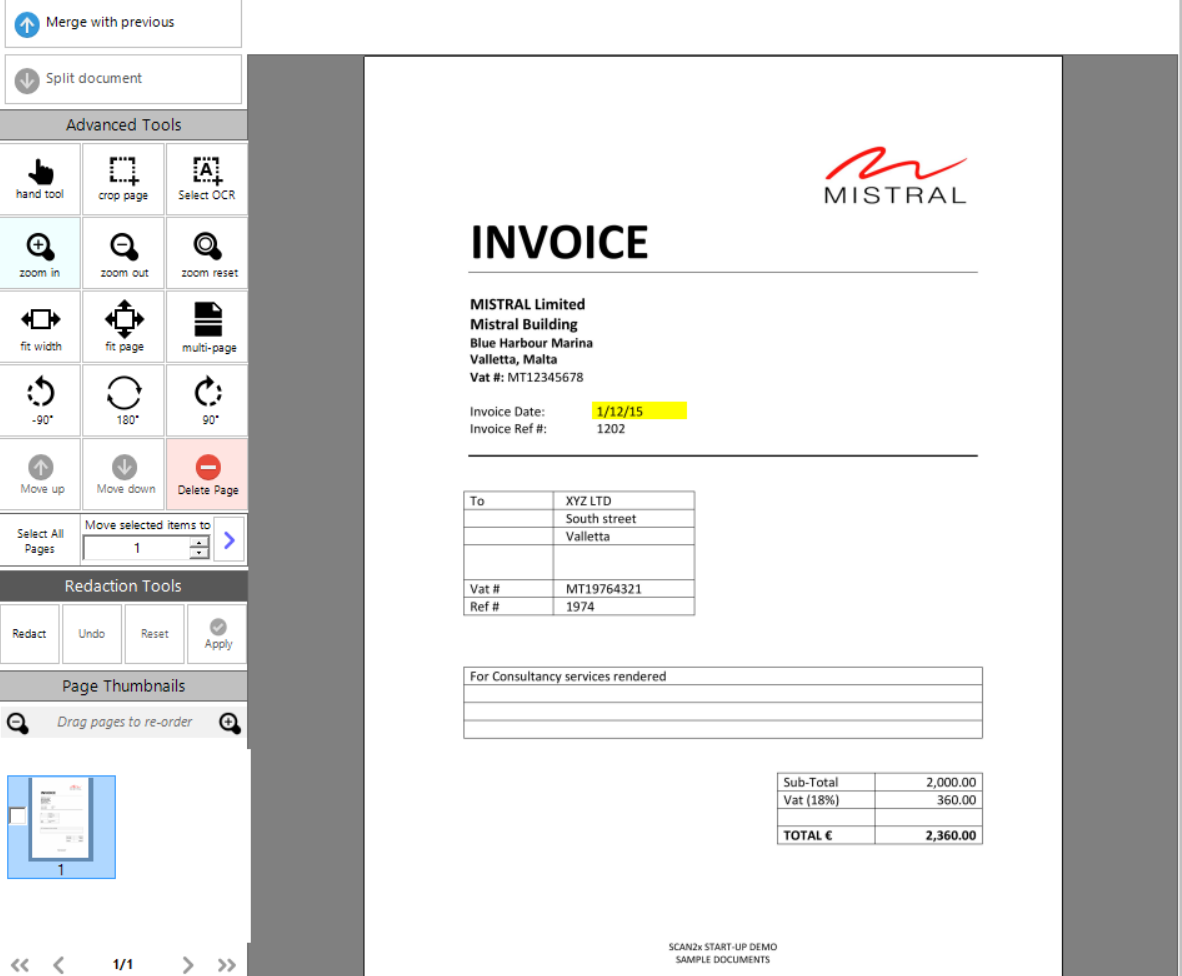1182x976 pixels.
Task: Go to the first page
Action: pos(20,965)
